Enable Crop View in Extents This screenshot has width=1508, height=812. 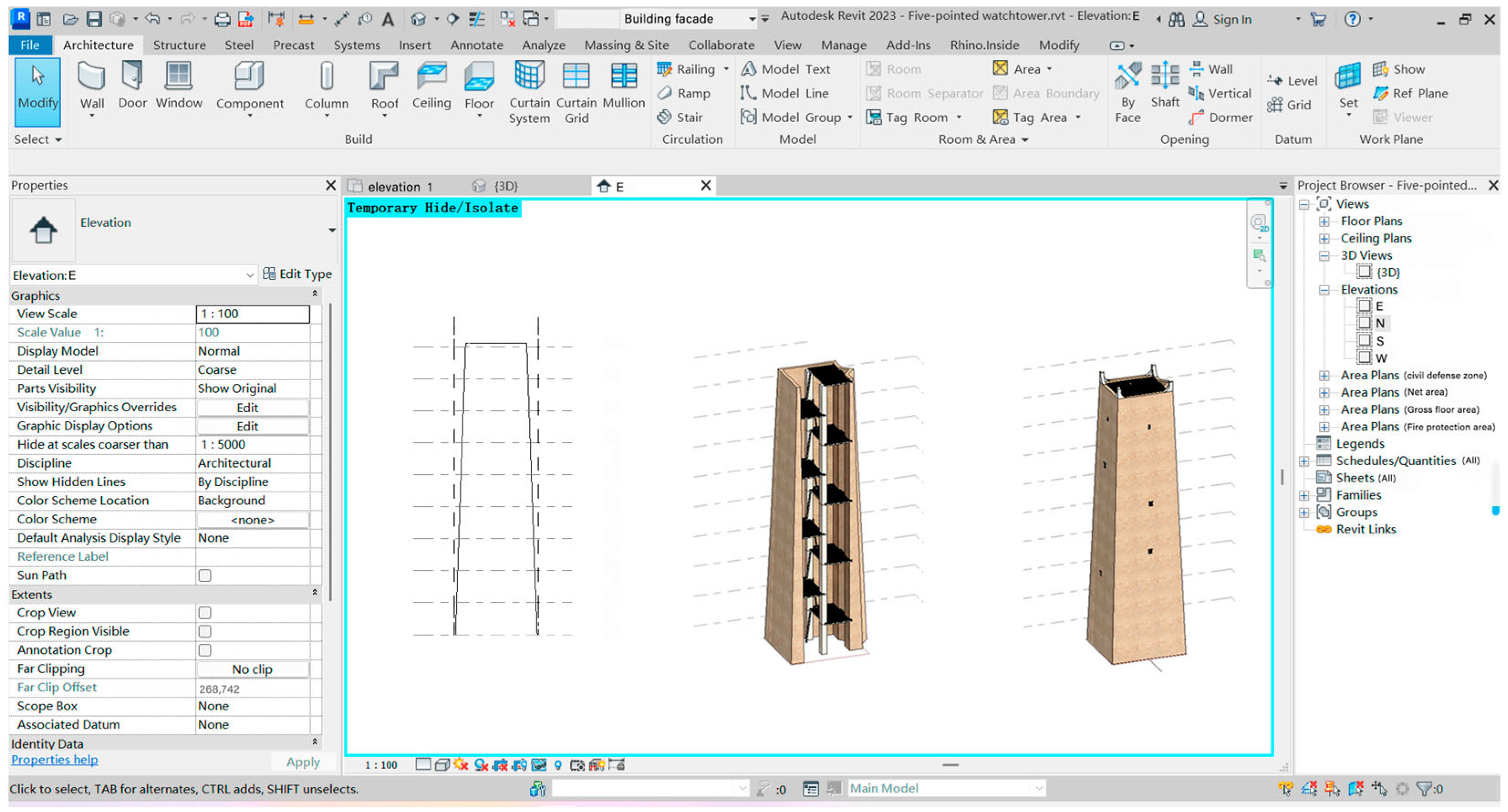tap(204, 612)
